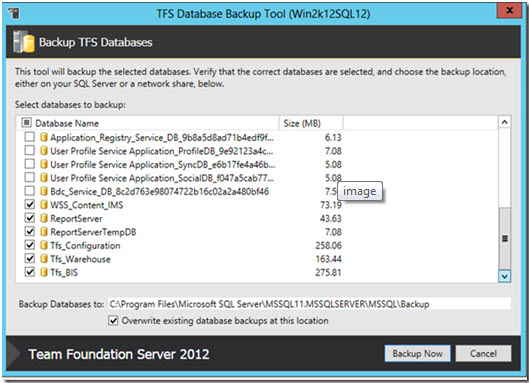Screen dimensions: 529x383
Task: Click the image tooltip popup
Action: 360,191
